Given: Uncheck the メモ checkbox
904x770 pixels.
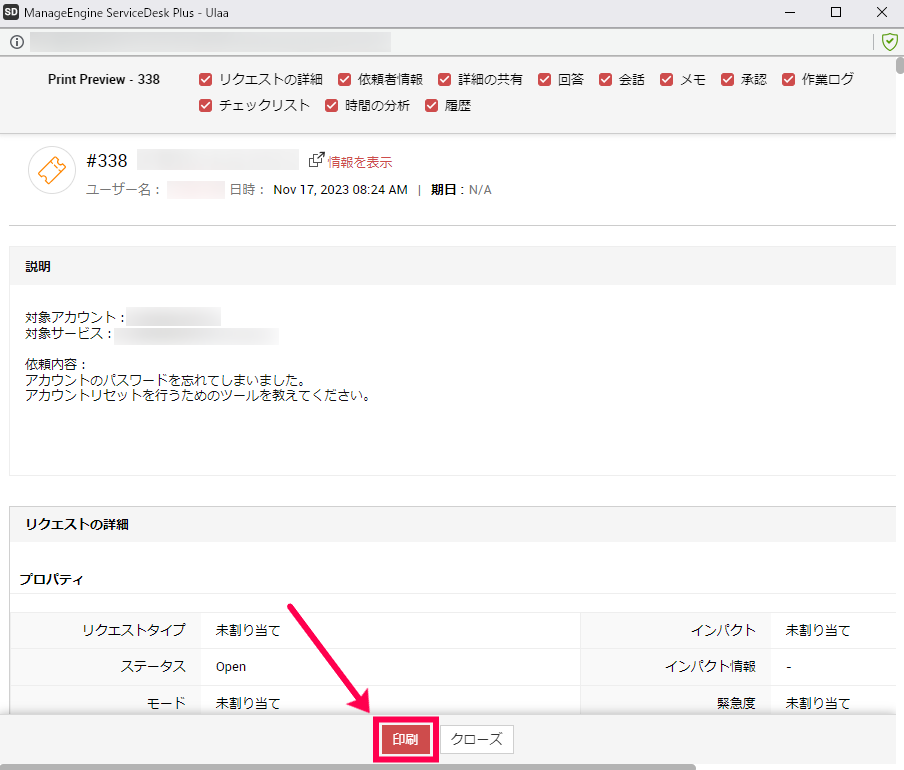Looking at the screenshot, I should point(666,80).
